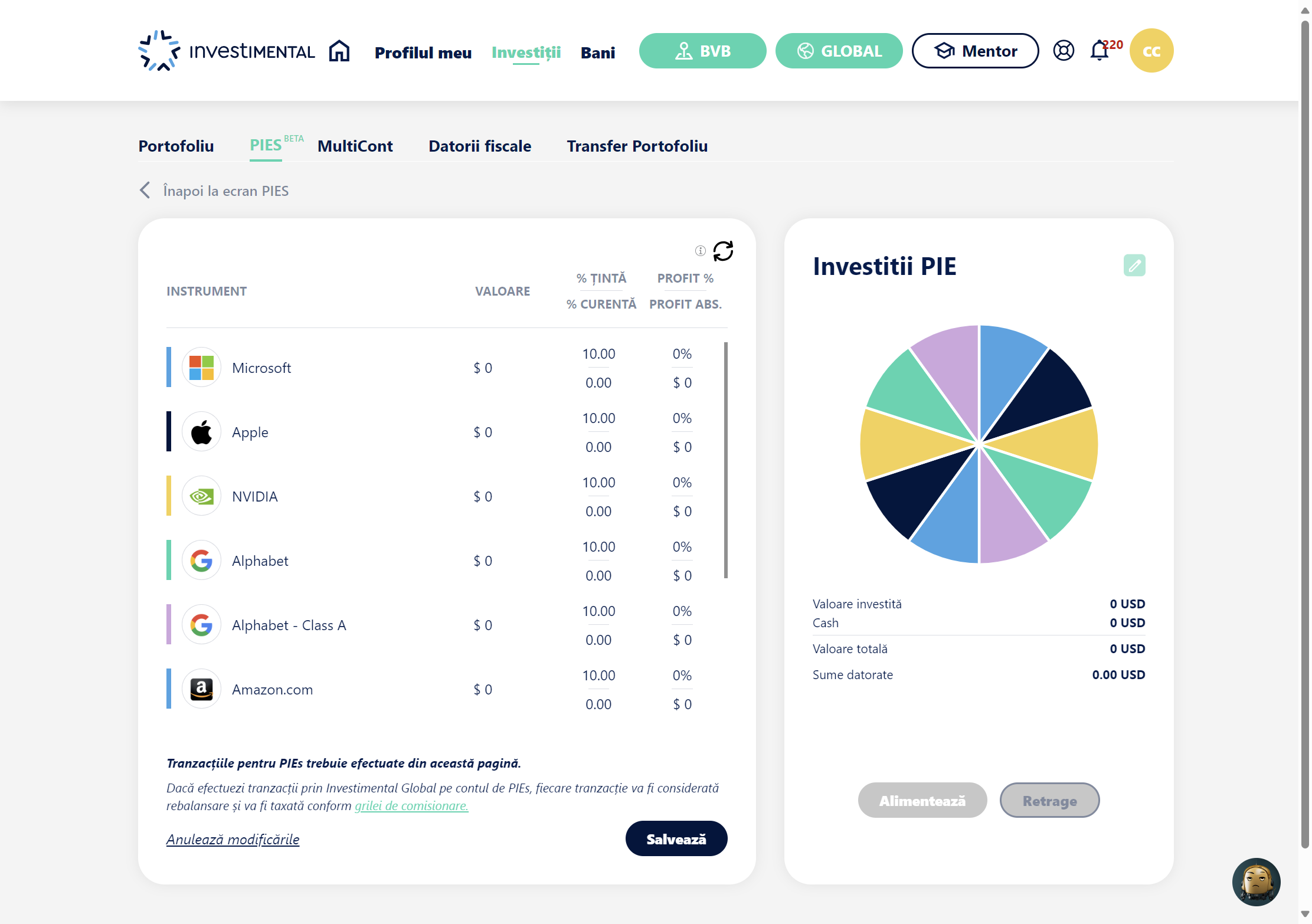Screen dimensions: 1312x924
Task: Go to the home page icon
Action: 339,51
